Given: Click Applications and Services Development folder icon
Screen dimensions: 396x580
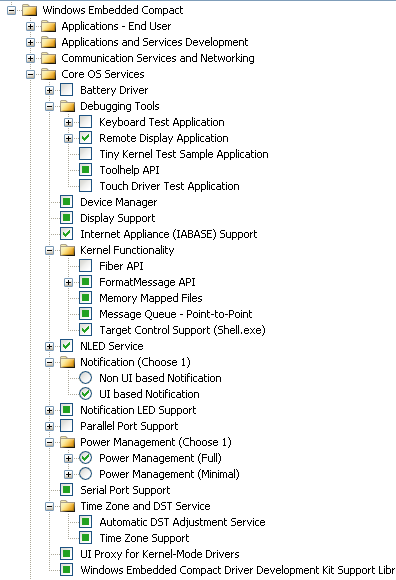Looking at the screenshot, I should point(48,42).
